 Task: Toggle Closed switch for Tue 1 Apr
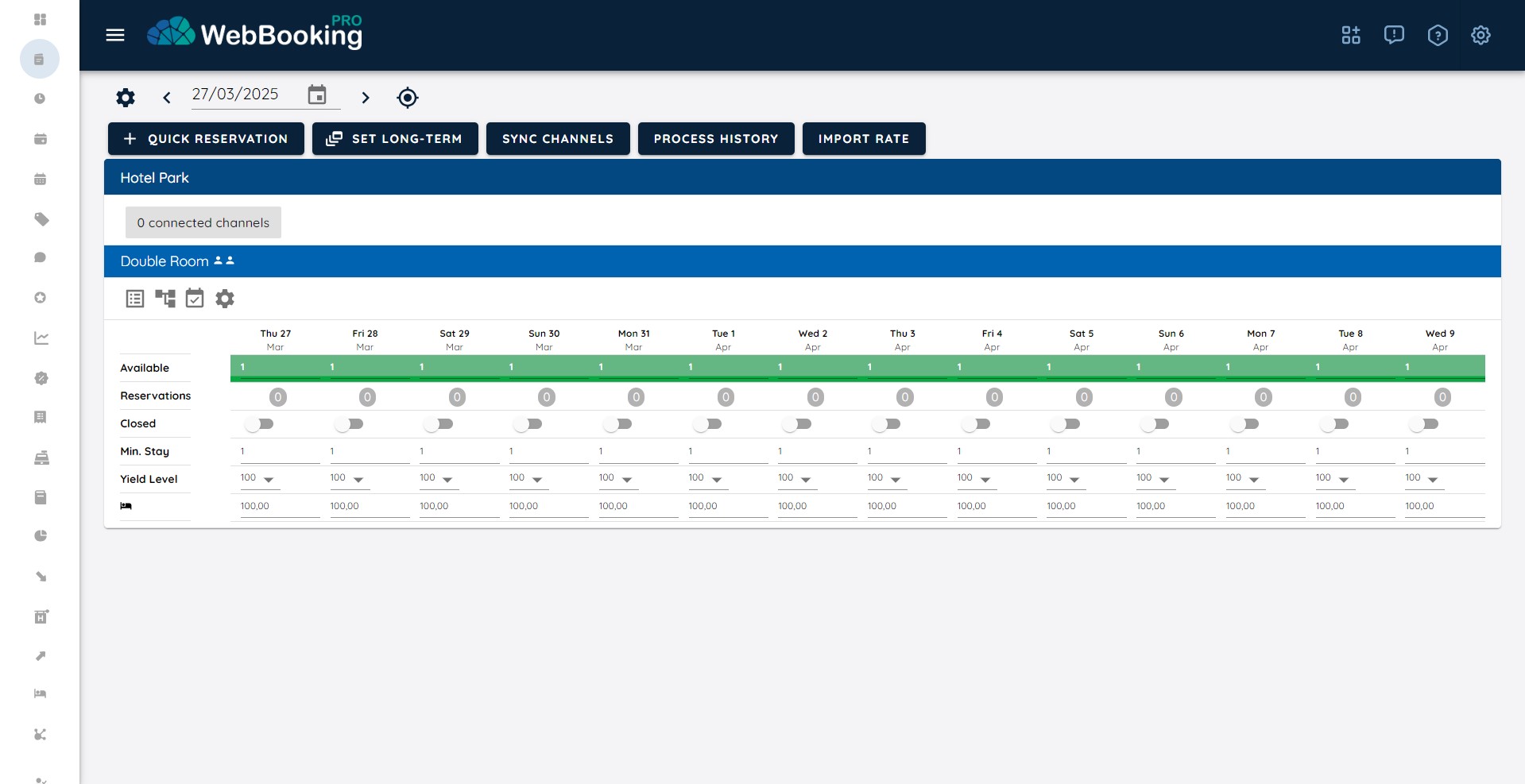click(707, 424)
